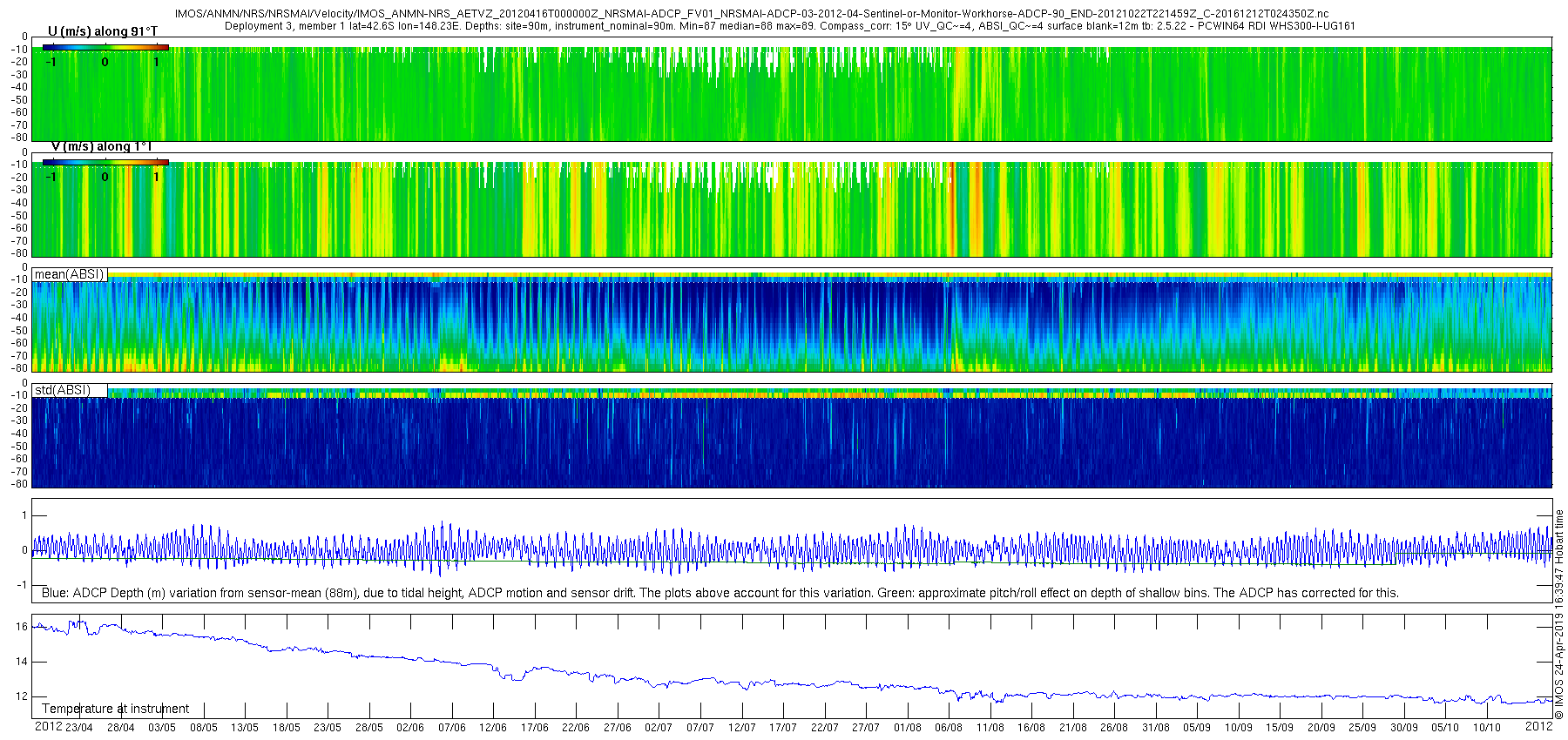Click the 23/05 date tick label
Screen dimensions: 1568x740
tap(328, 728)
